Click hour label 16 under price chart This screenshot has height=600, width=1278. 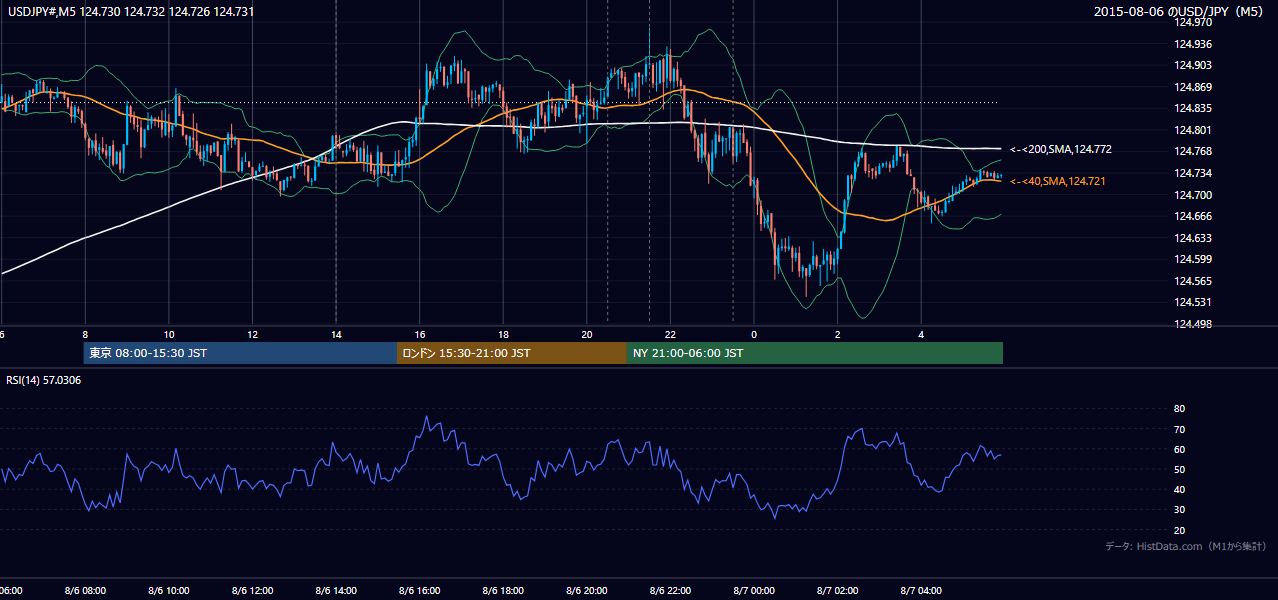(x=420, y=334)
